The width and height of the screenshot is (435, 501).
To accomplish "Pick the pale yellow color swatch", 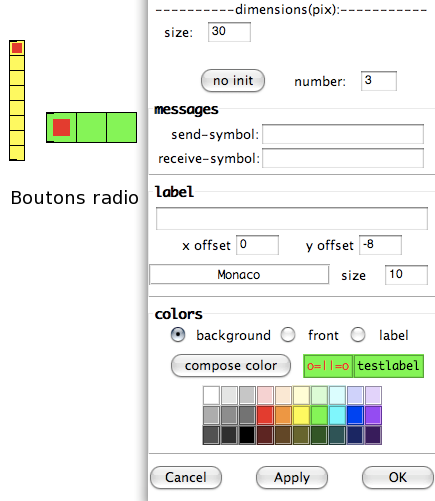I will pyautogui.click(x=301, y=395).
